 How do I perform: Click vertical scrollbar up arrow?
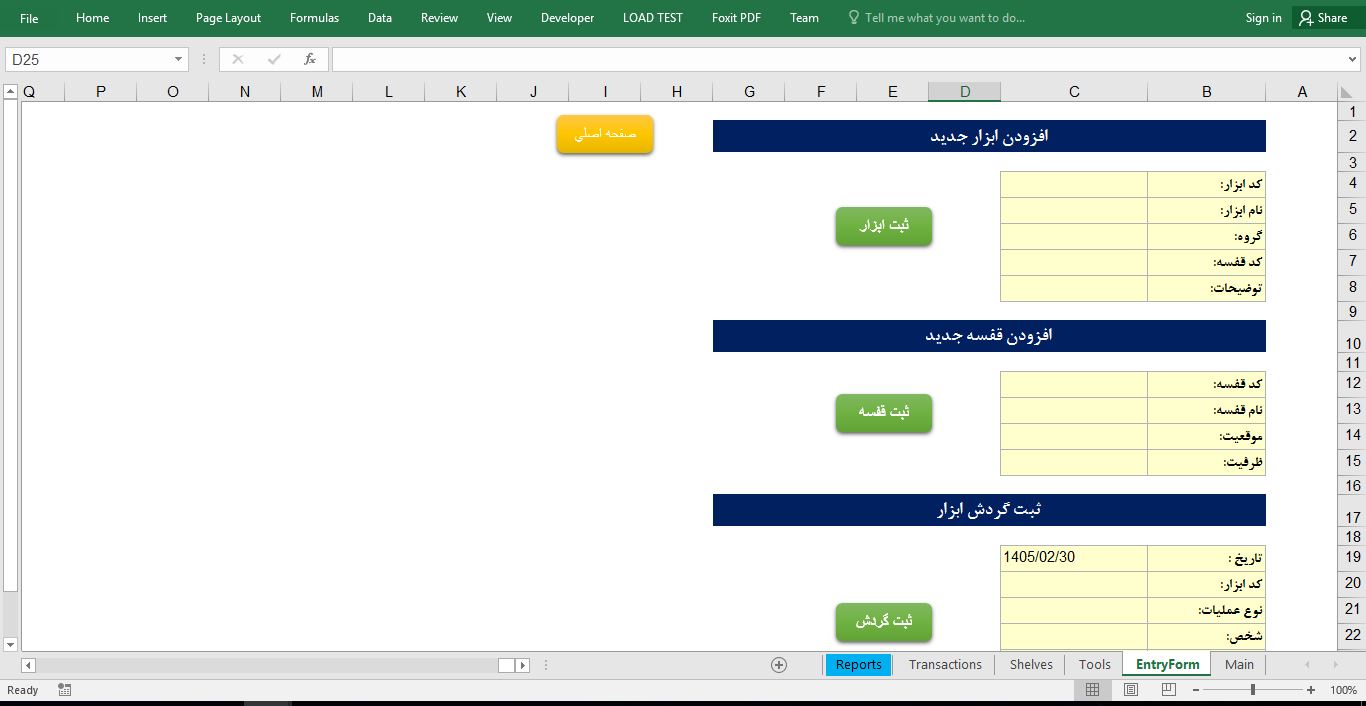pyautogui.click(x=10, y=92)
